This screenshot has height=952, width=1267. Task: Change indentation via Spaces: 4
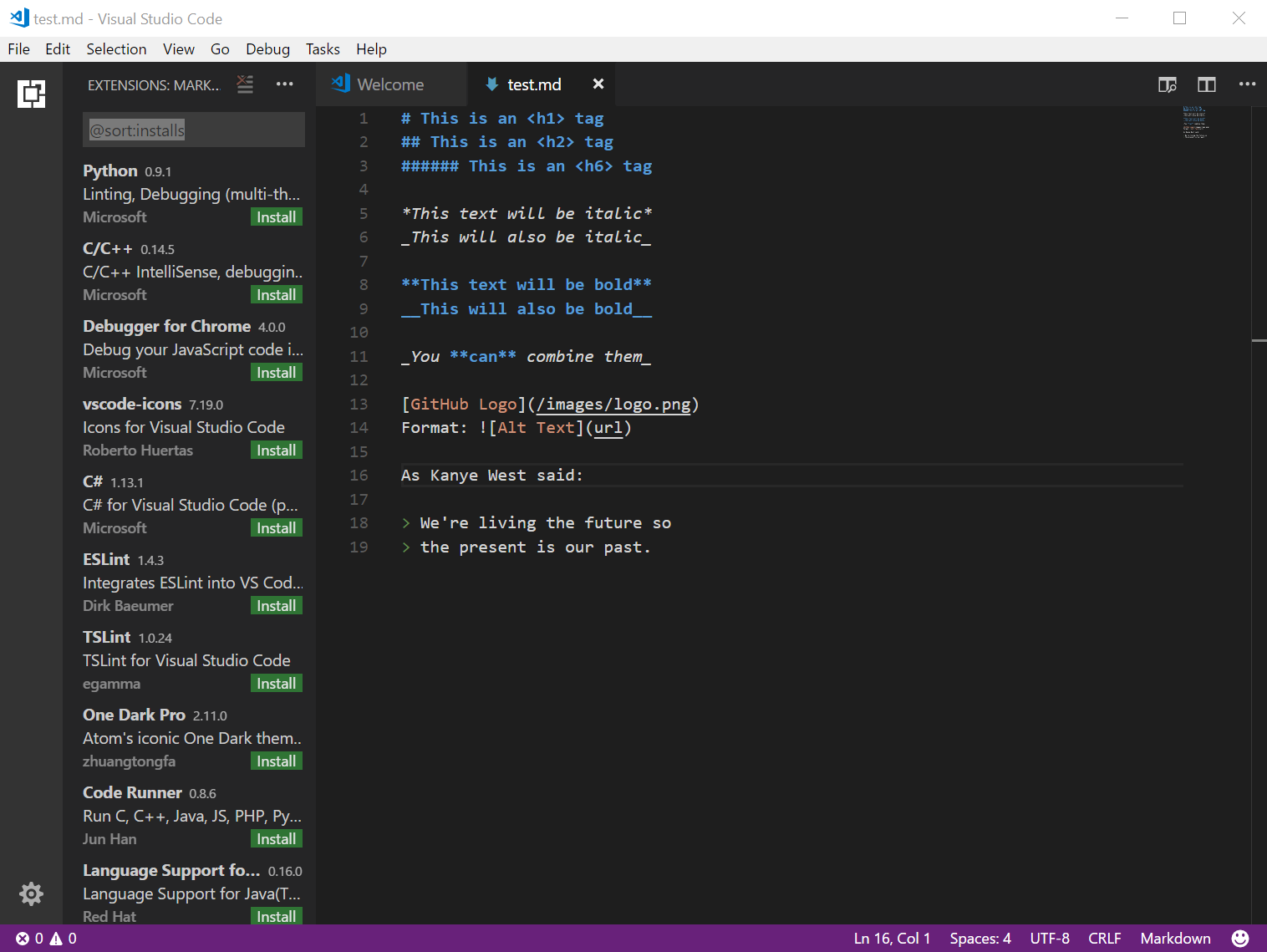[x=980, y=939]
